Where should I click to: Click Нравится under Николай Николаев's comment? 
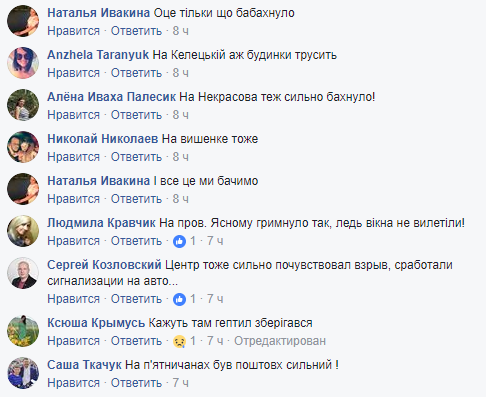click(x=74, y=157)
